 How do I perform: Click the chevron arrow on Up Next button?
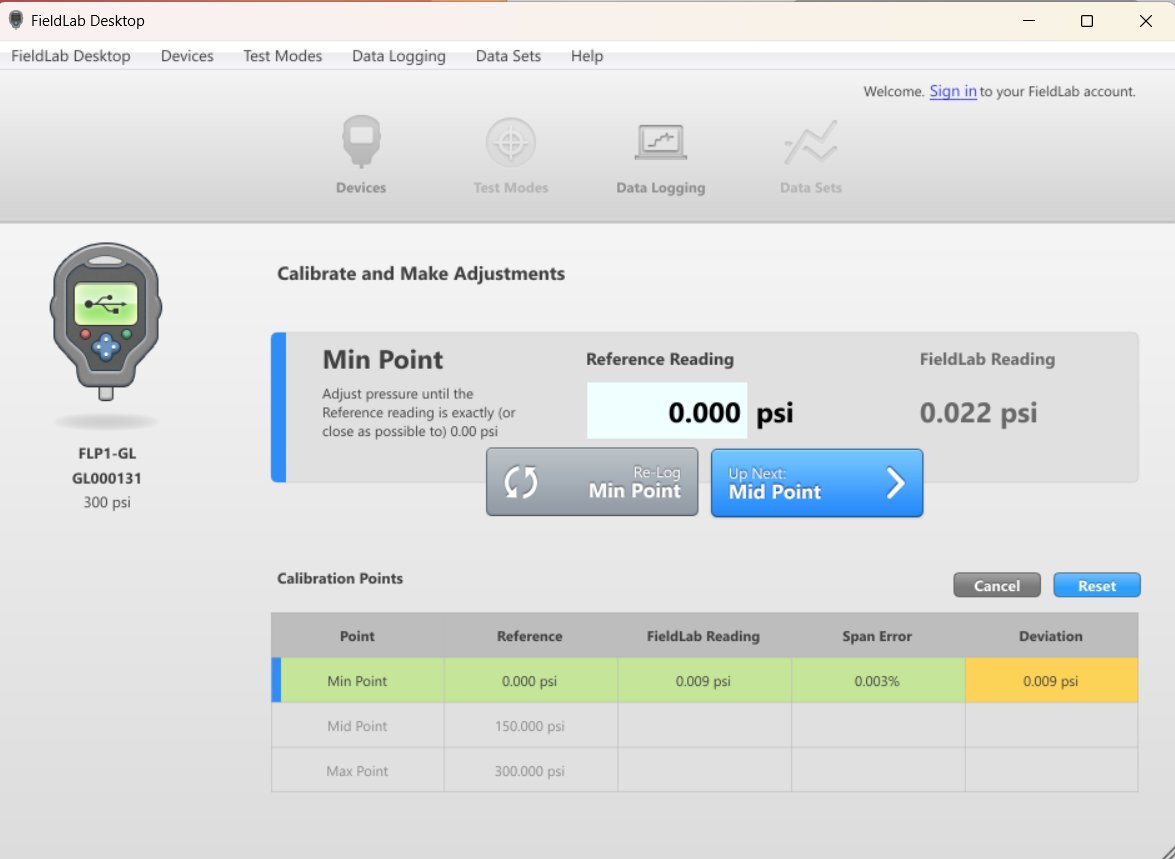(895, 483)
